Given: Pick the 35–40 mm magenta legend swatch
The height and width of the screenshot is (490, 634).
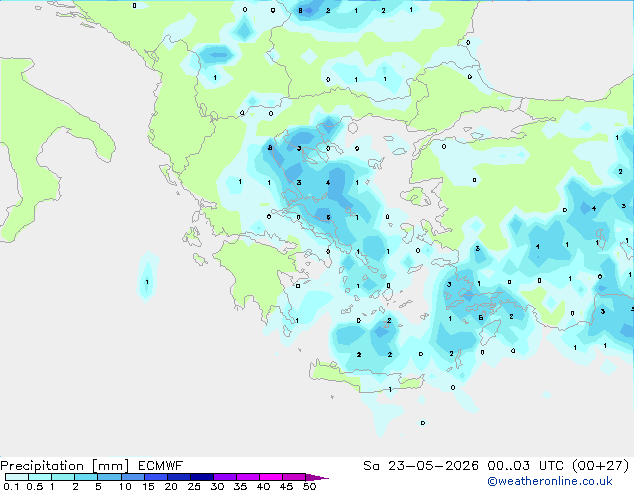Looking at the screenshot, I should click(247, 477).
